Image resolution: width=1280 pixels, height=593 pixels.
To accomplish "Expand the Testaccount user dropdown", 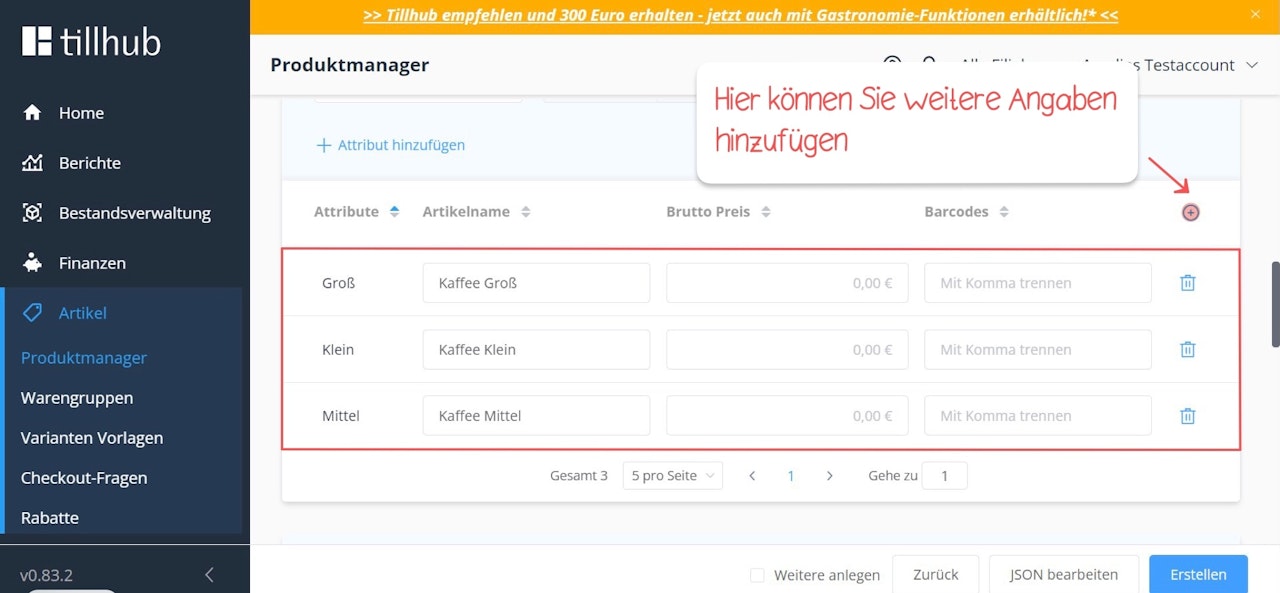I will click(x=1252, y=65).
